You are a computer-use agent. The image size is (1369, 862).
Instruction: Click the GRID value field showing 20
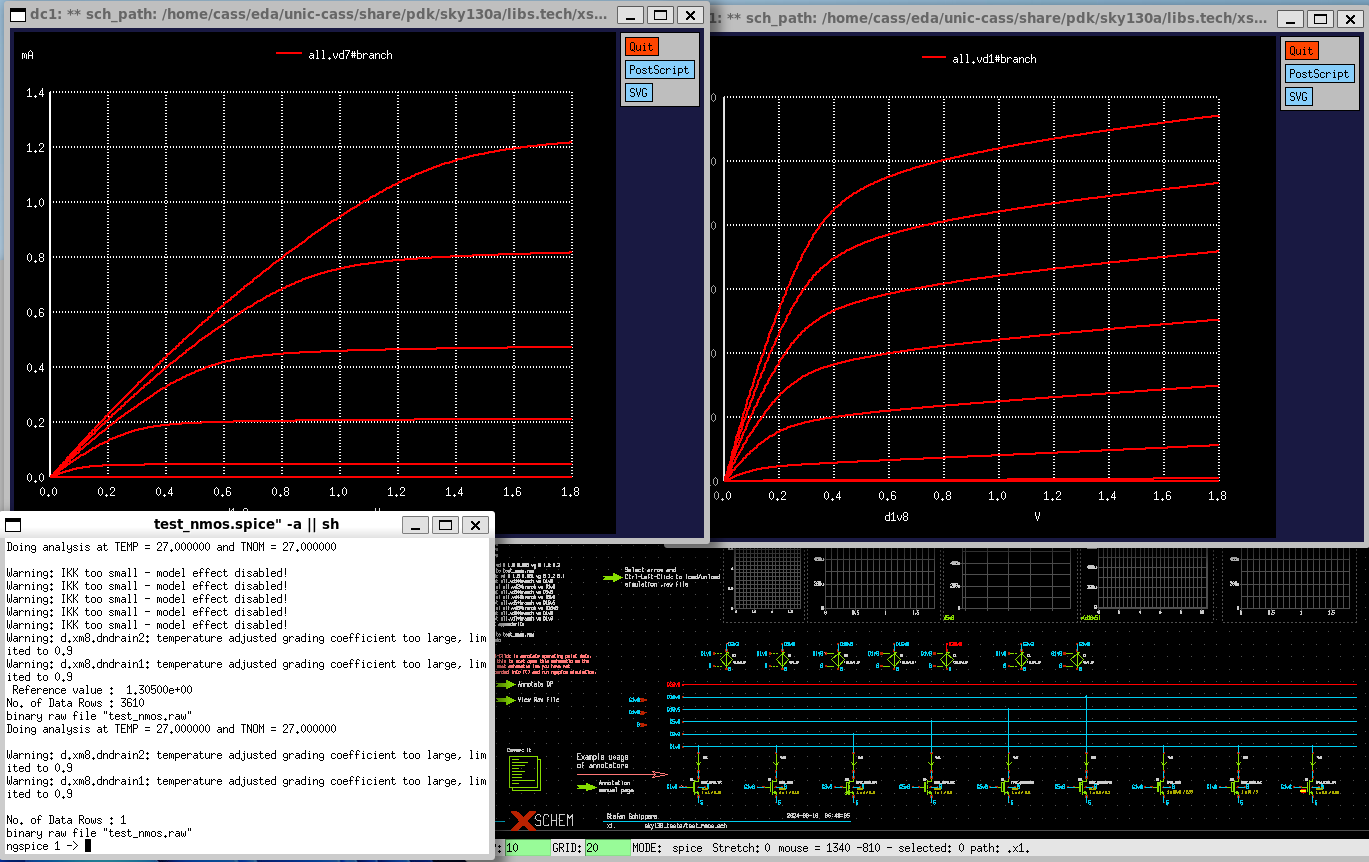(607, 848)
